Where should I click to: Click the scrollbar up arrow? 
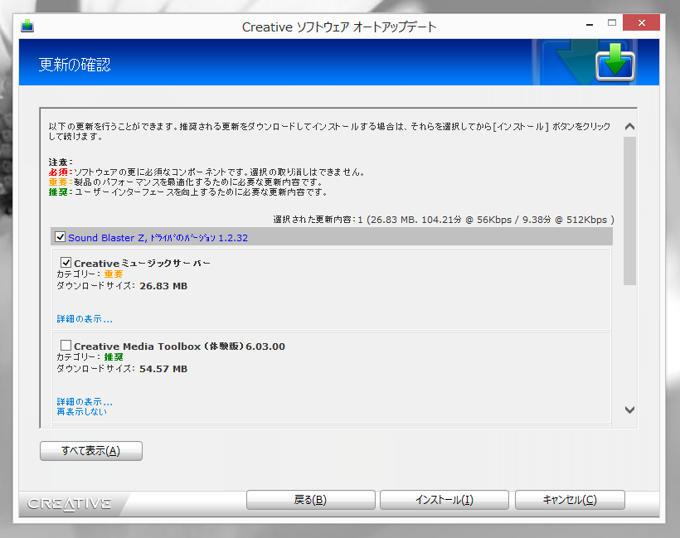click(x=630, y=127)
